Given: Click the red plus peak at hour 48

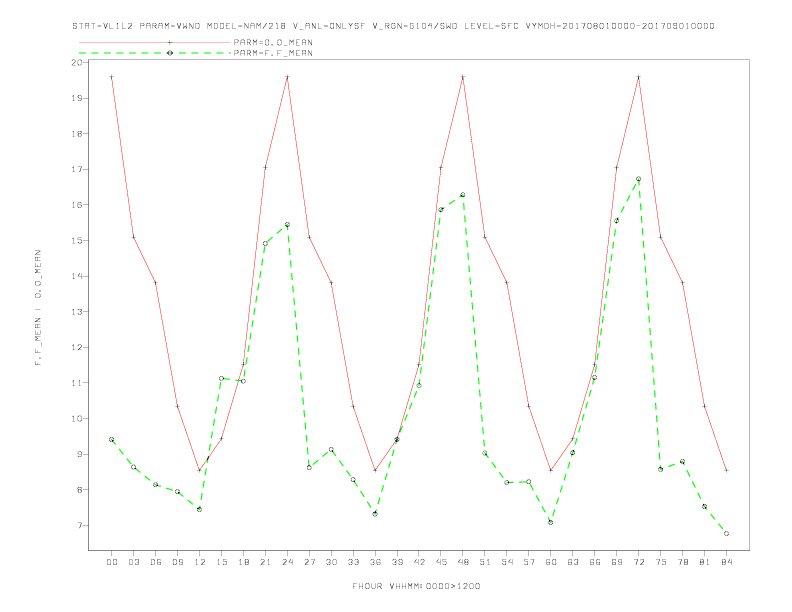Looking at the screenshot, I should [x=463, y=77].
